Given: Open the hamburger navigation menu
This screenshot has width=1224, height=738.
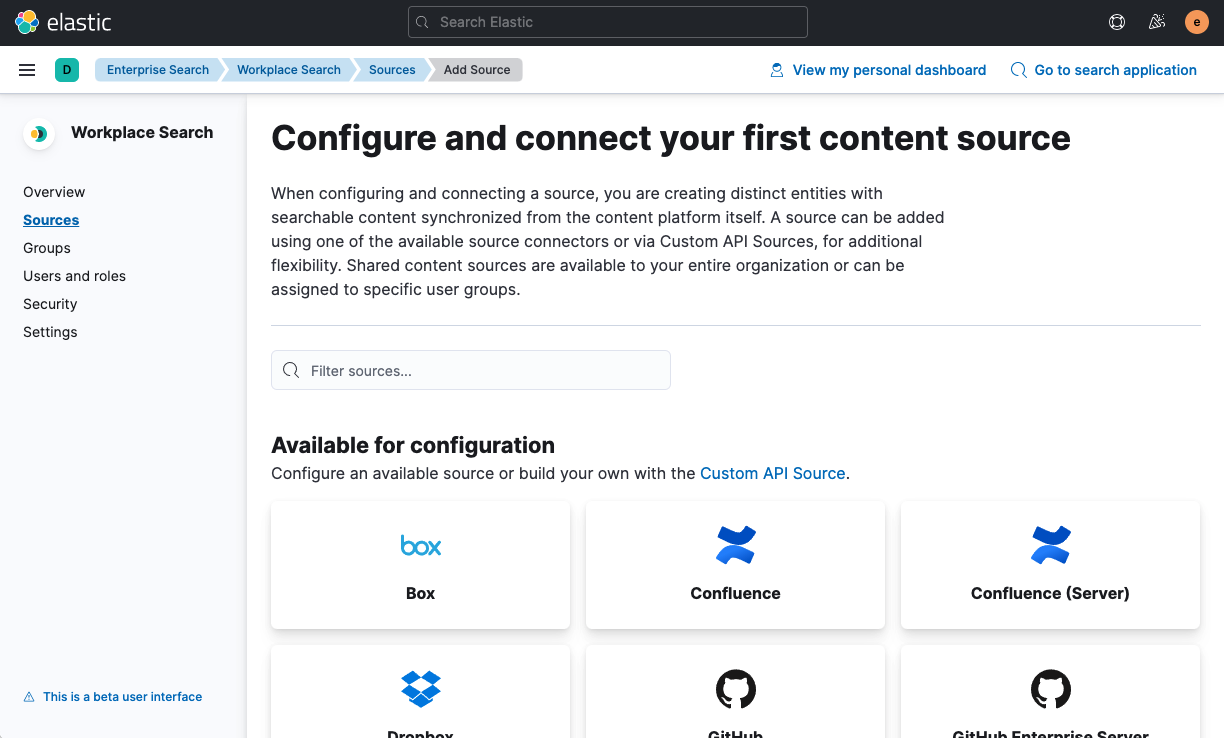Looking at the screenshot, I should tap(27, 69).
